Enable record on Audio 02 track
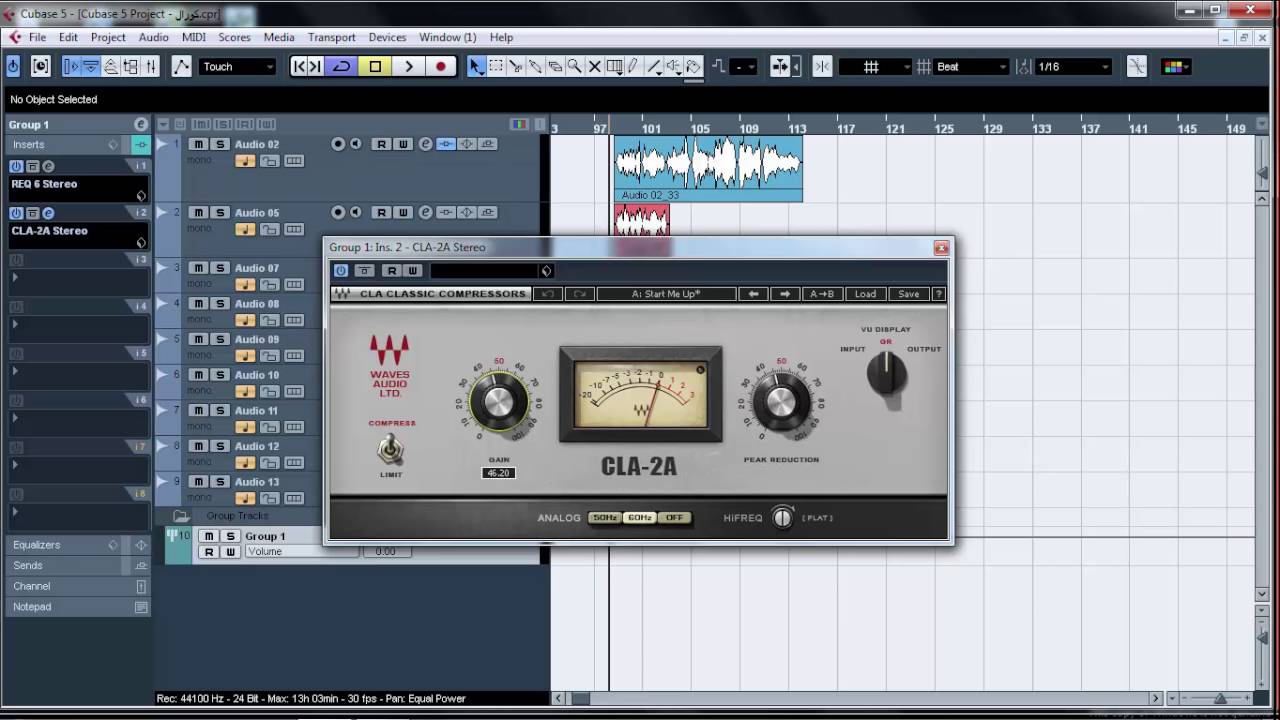The width and height of the screenshot is (1280, 720). tap(338, 144)
